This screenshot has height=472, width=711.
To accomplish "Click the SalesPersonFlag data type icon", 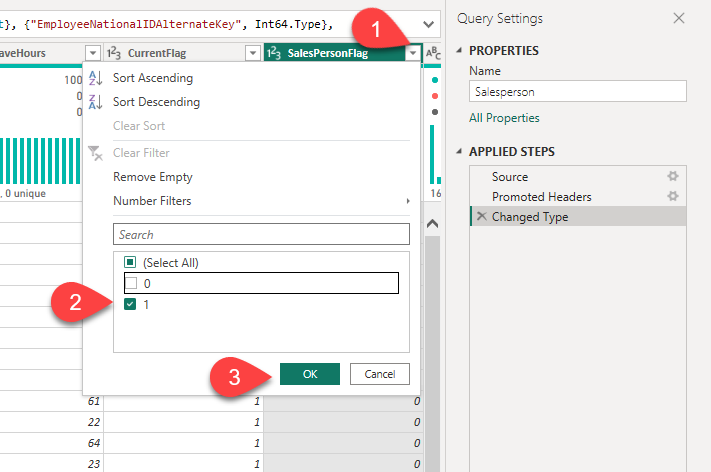I will point(273,54).
